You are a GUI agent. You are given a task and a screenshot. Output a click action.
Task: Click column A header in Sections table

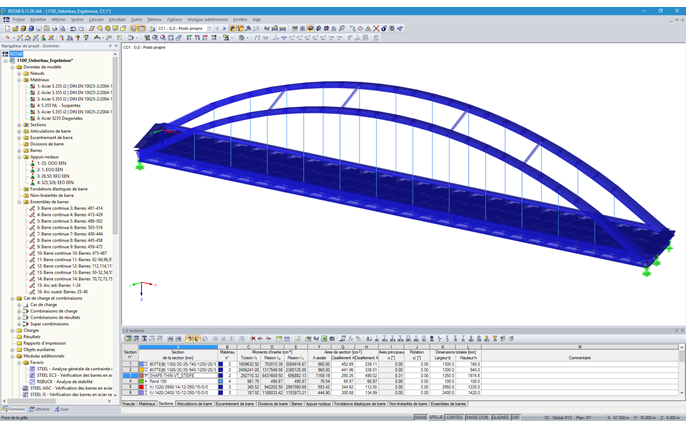[x=178, y=347]
